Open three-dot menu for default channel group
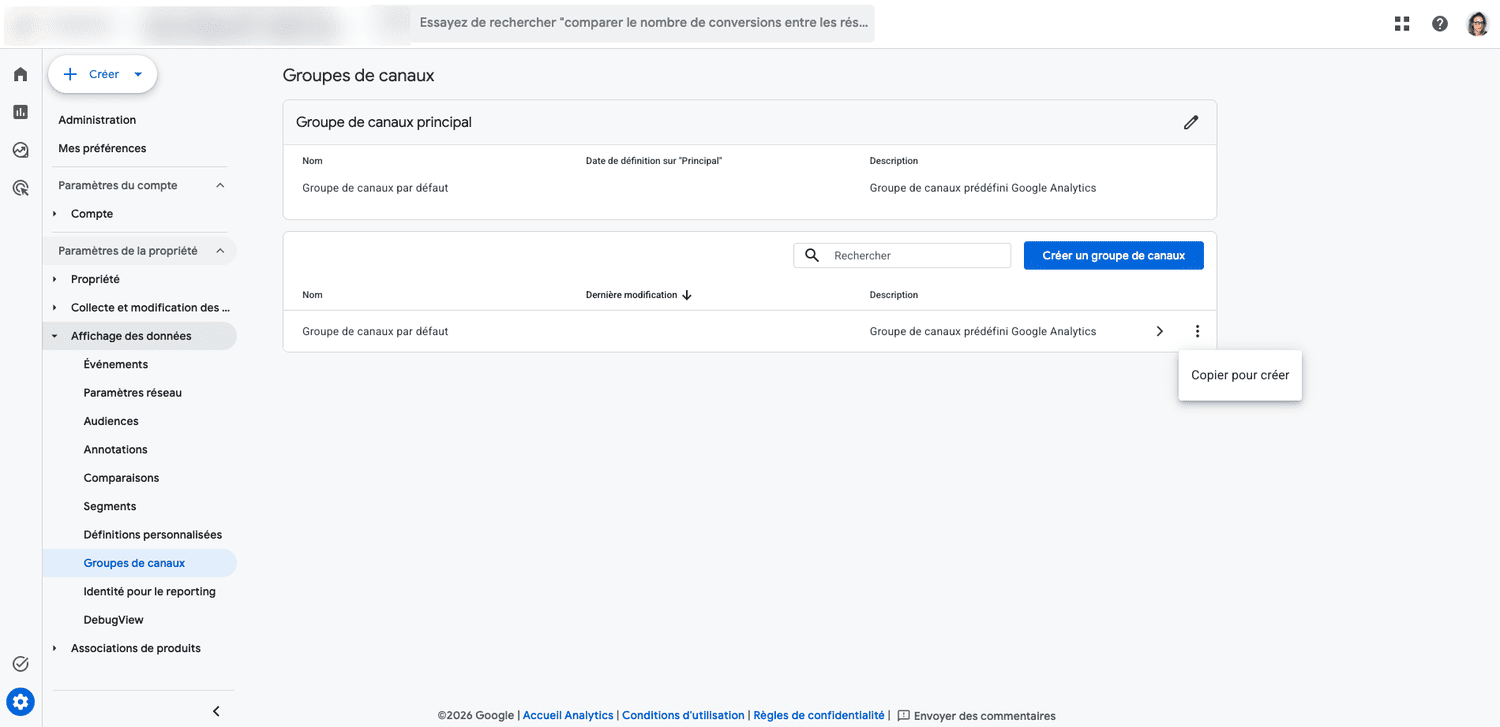The width and height of the screenshot is (1500, 727). coord(1197,331)
